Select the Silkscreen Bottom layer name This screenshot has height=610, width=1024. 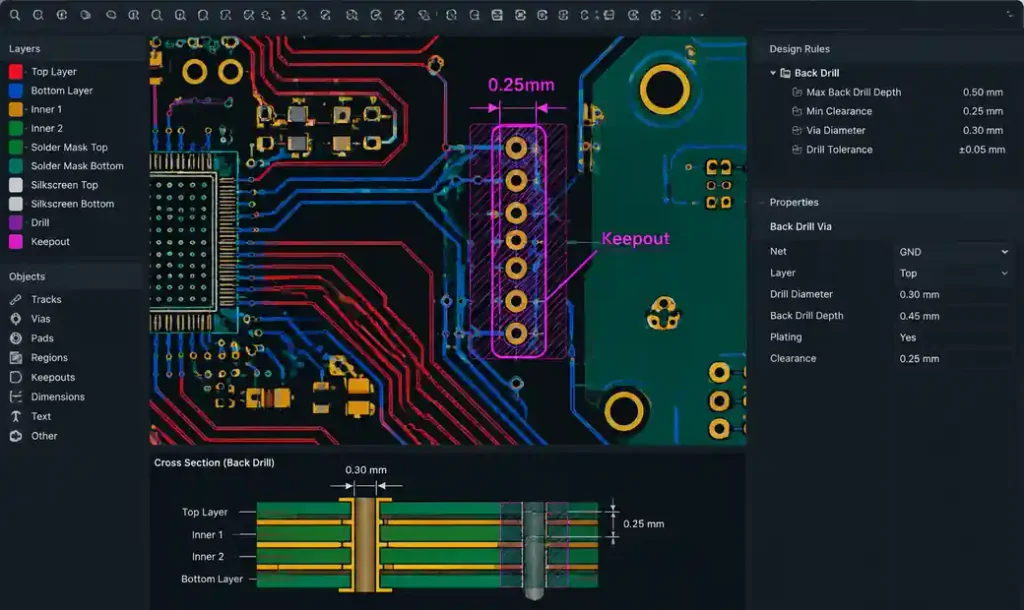72,204
